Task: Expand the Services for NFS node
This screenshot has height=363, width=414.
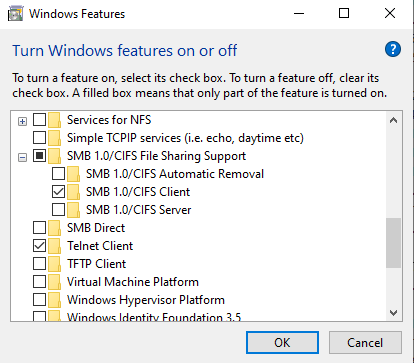Action: coord(22,121)
